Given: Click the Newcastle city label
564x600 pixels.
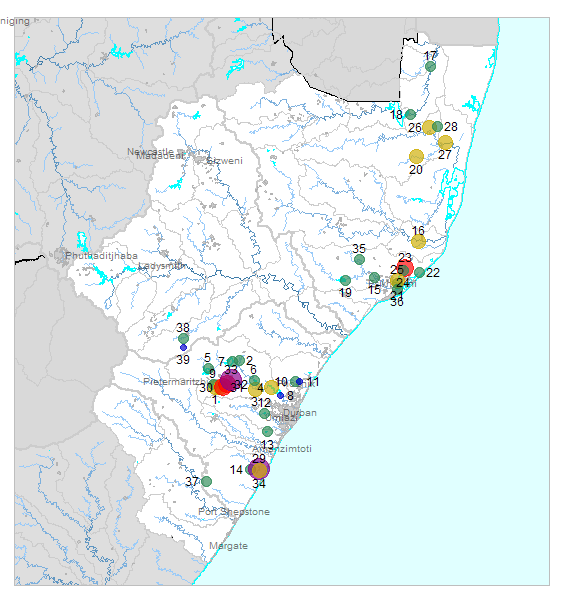Looking at the screenshot, I should coord(150,152).
